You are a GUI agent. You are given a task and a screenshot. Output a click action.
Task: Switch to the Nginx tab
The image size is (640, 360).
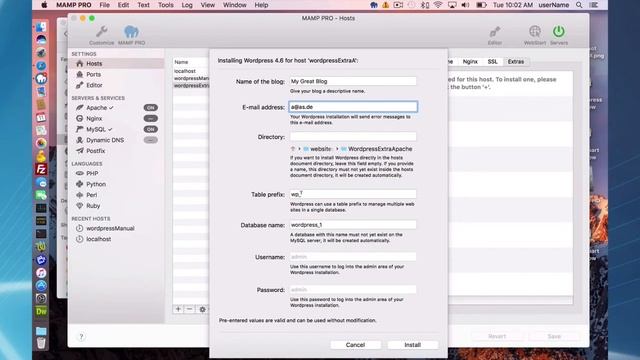(x=470, y=62)
